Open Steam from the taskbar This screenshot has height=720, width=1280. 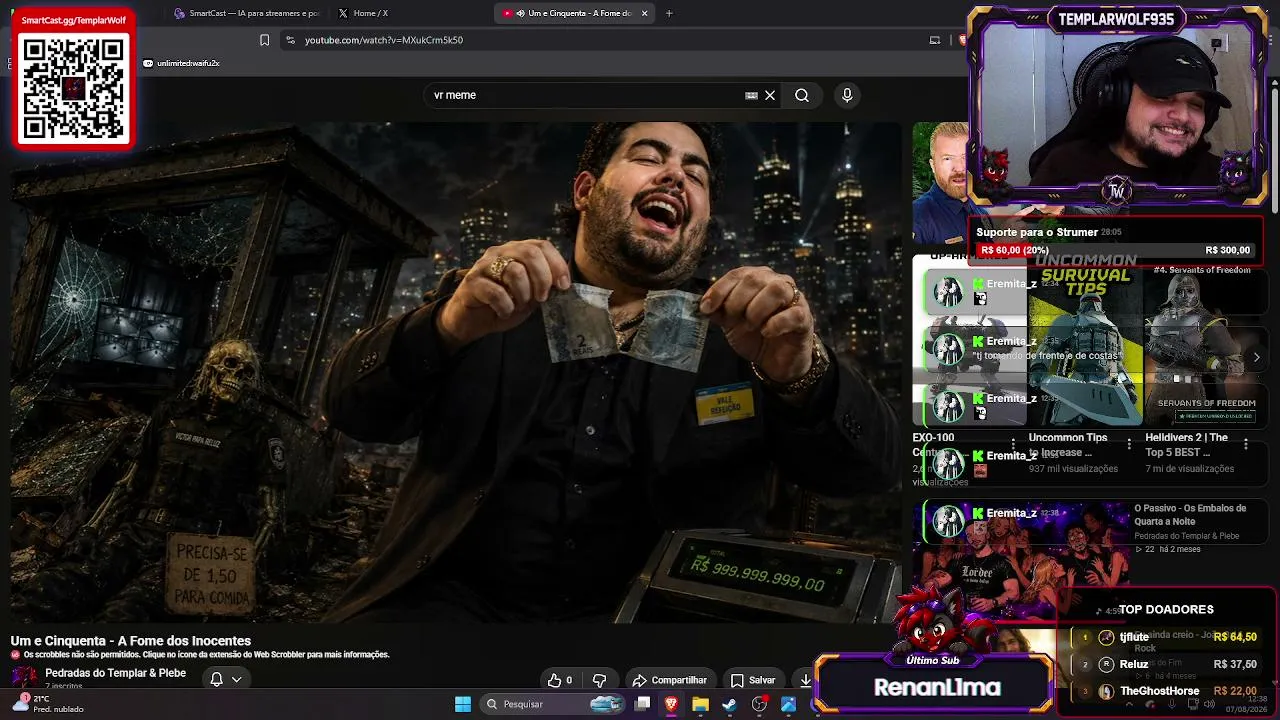coord(729,704)
